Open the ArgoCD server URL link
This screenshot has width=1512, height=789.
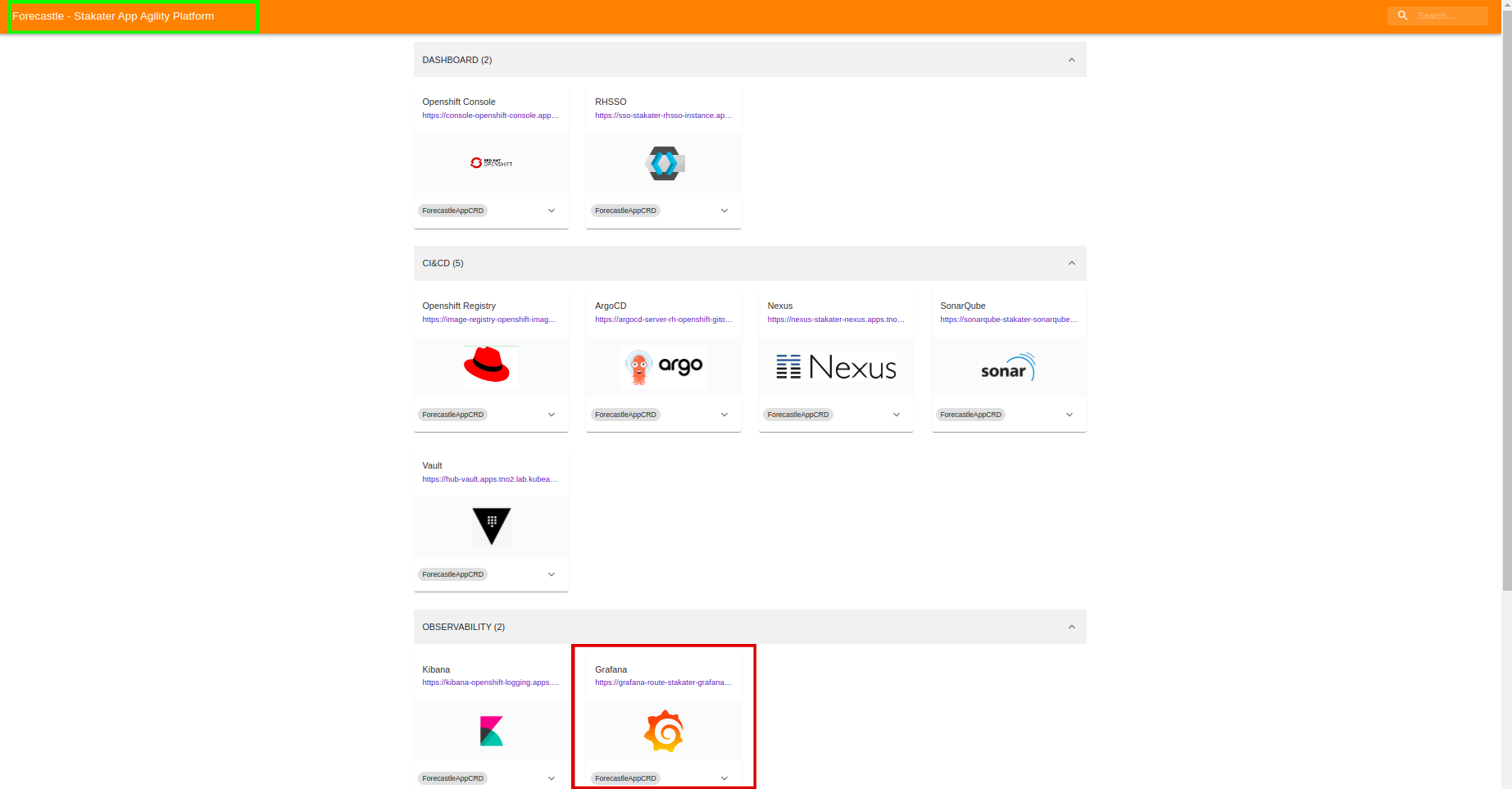(x=663, y=320)
